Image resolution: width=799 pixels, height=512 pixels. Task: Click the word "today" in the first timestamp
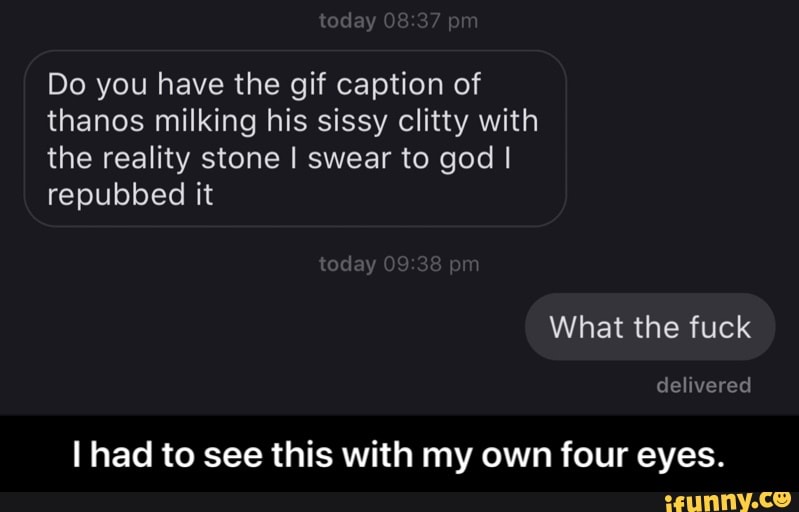click(347, 23)
